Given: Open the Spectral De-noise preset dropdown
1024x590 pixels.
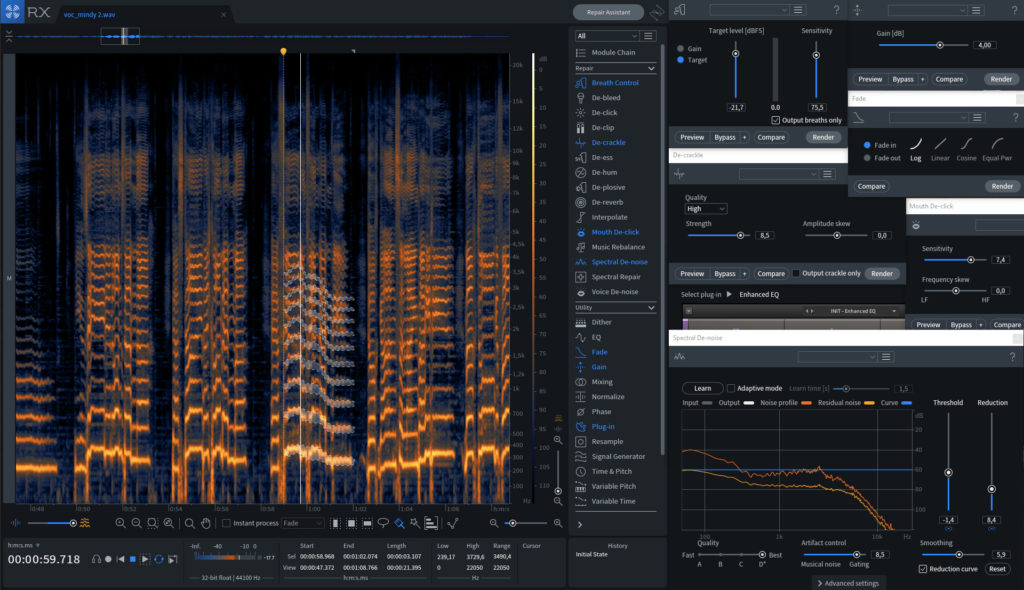Looking at the screenshot, I should [x=837, y=357].
